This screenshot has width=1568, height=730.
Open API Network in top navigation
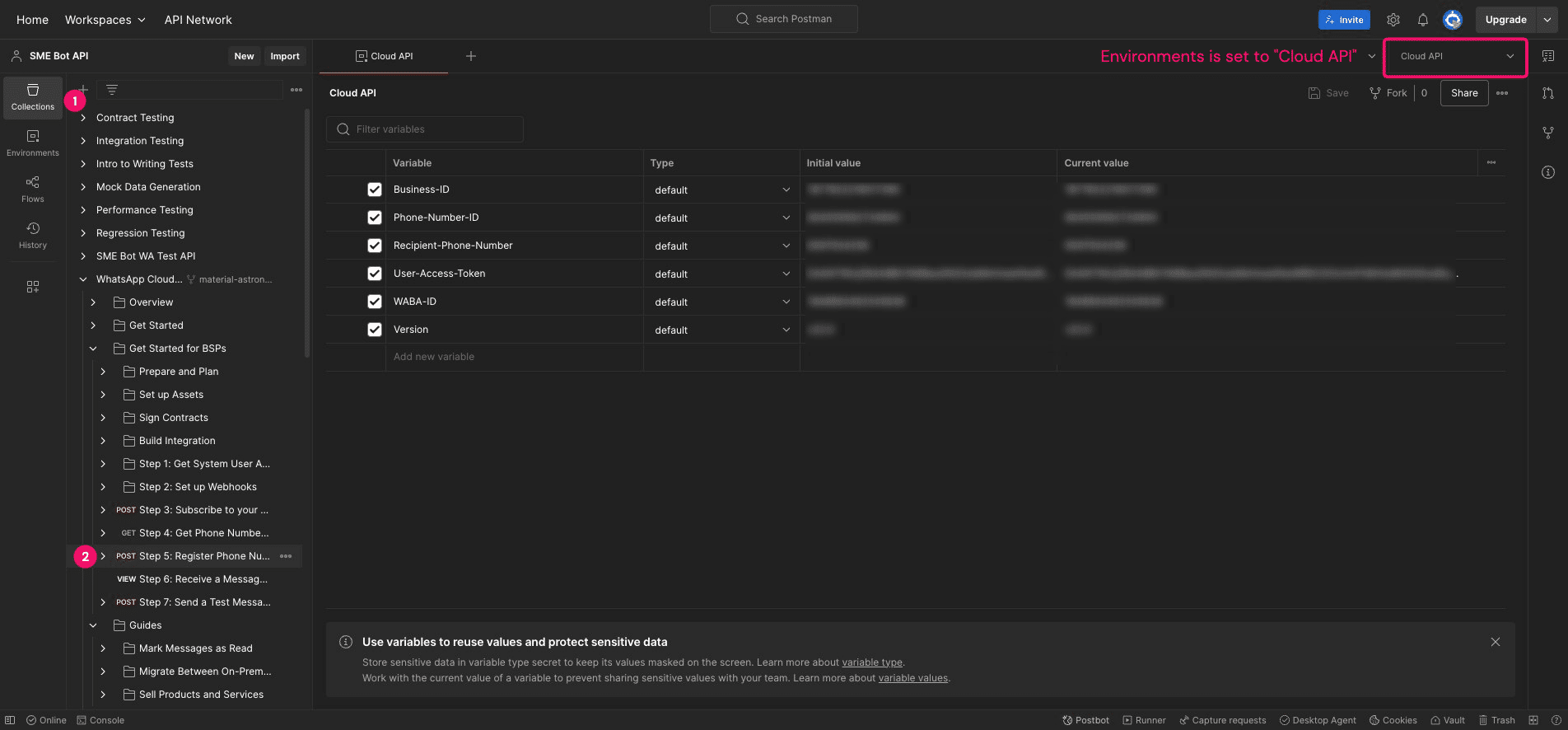pos(198,20)
